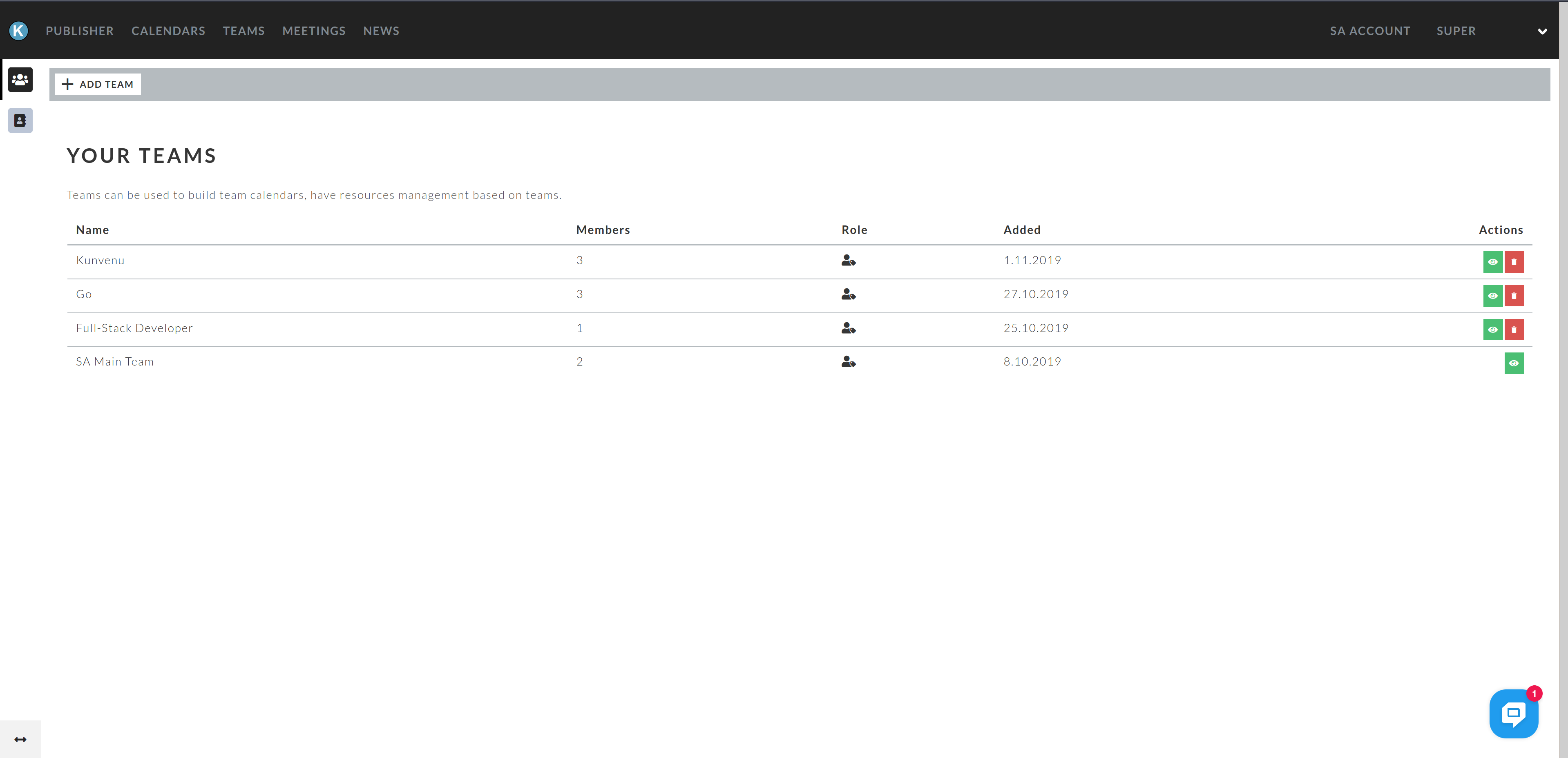Delete the Full-Stack Developer team
Screen dimensions: 1568x758
(x=1514, y=330)
